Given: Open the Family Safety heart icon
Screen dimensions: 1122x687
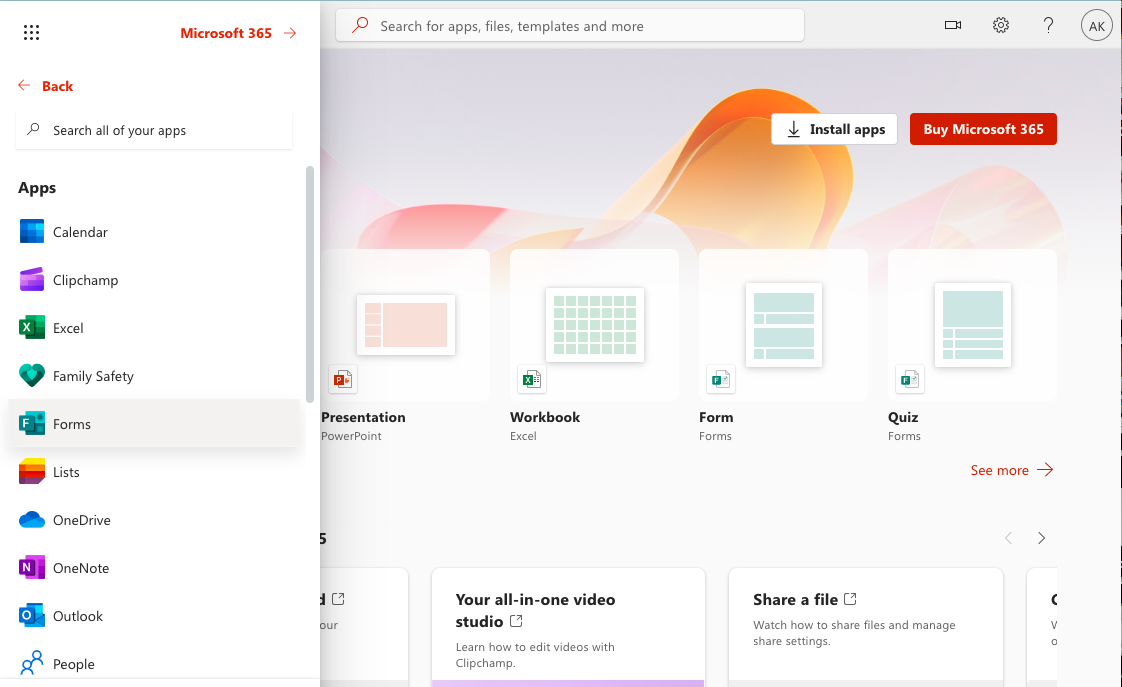Looking at the screenshot, I should [31, 376].
